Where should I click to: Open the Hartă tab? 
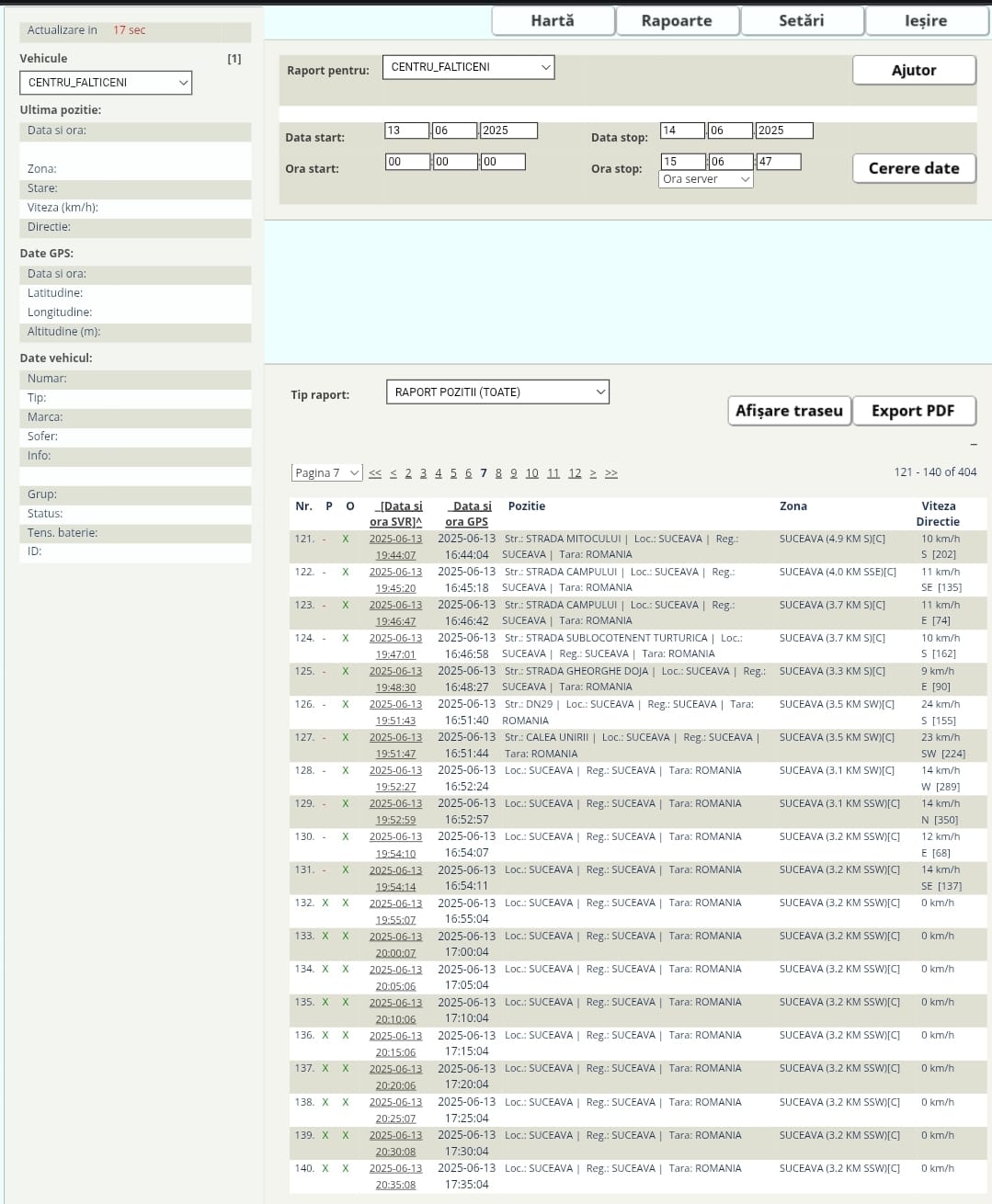click(x=553, y=20)
